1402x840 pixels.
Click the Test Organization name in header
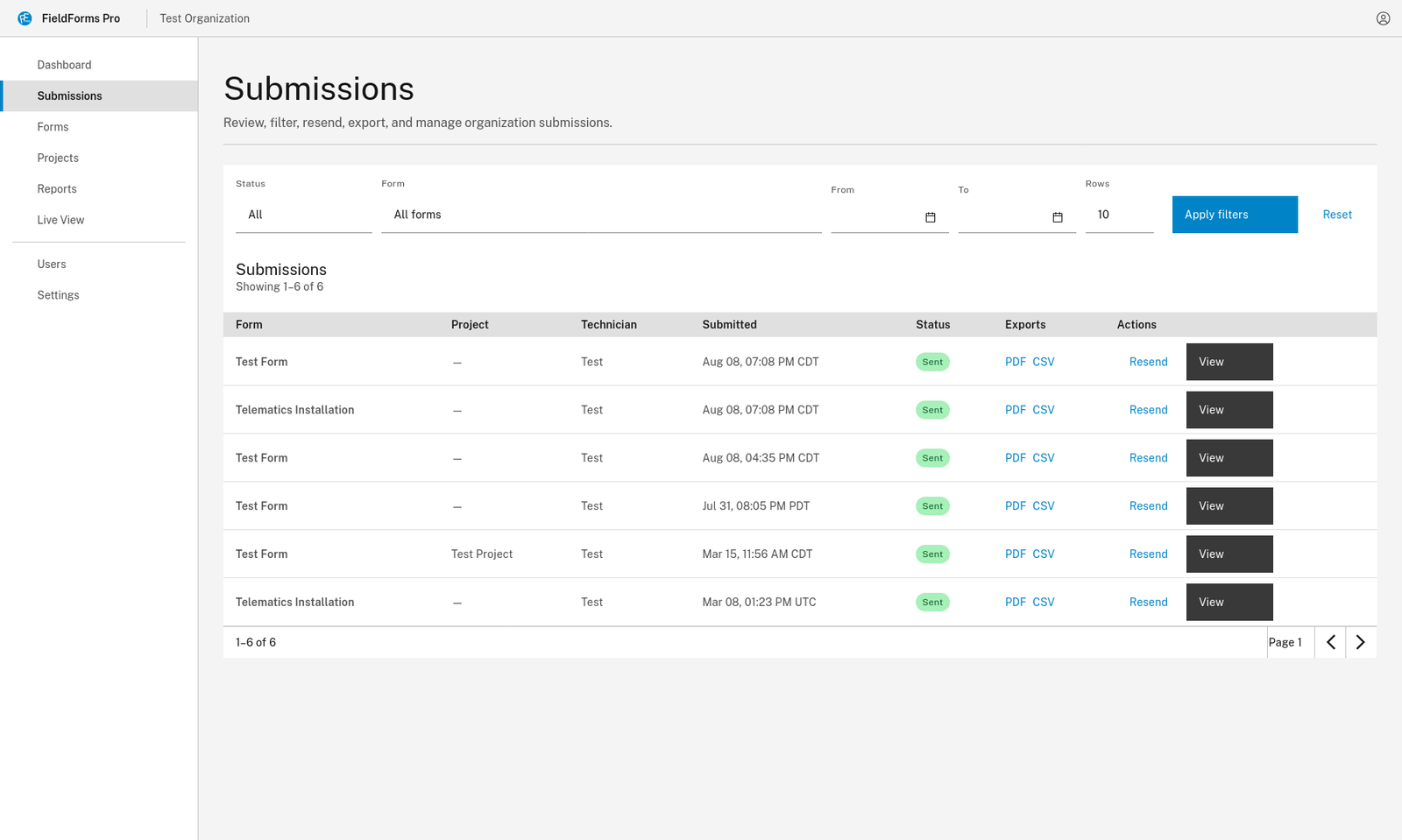(x=204, y=18)
